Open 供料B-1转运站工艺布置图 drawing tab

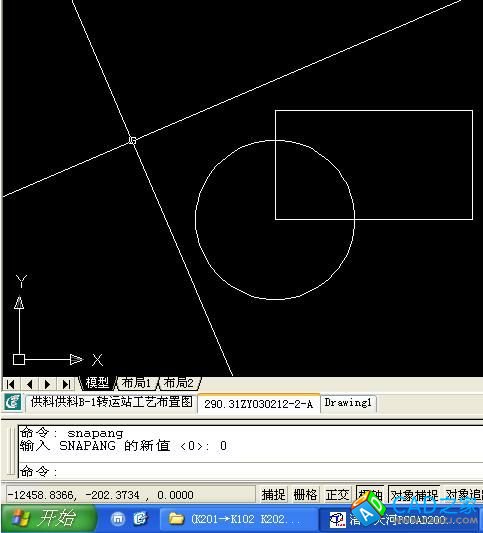(x=111, y=402)
